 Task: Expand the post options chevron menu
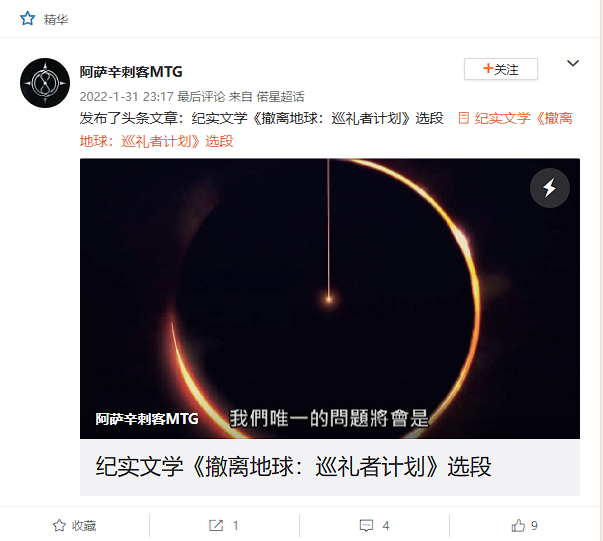coord(573,63)
